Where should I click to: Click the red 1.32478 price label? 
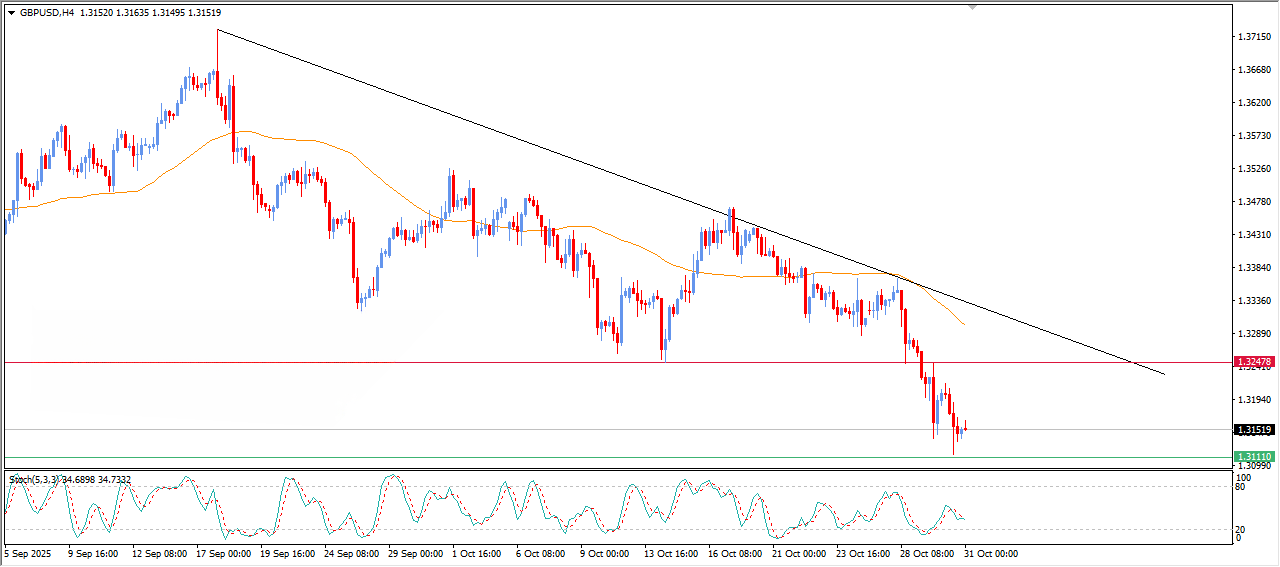click(1253, 362)
